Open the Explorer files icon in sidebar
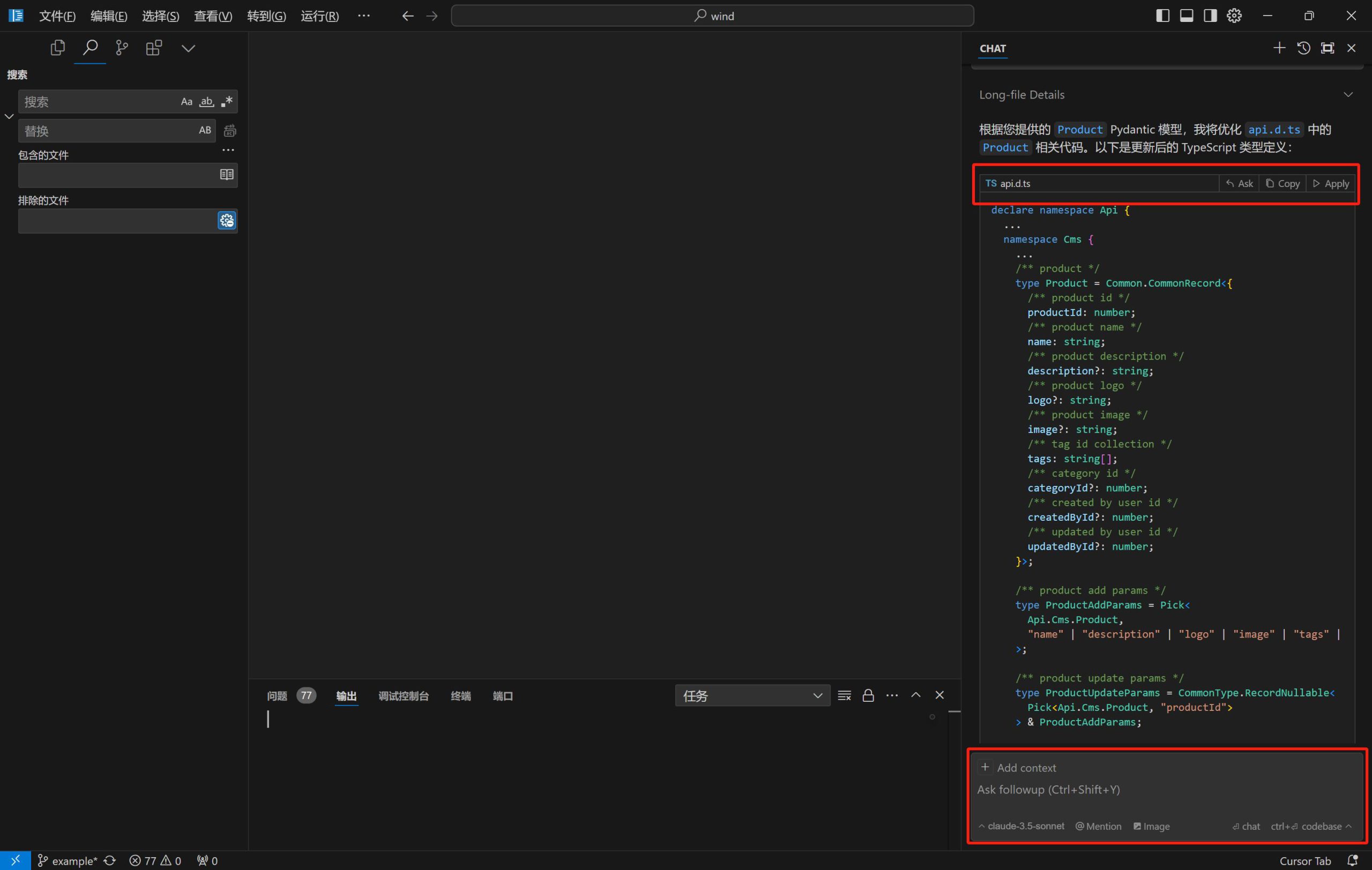Image resolution: width=1372 pixels, height=870 pixels. (57, 48)
